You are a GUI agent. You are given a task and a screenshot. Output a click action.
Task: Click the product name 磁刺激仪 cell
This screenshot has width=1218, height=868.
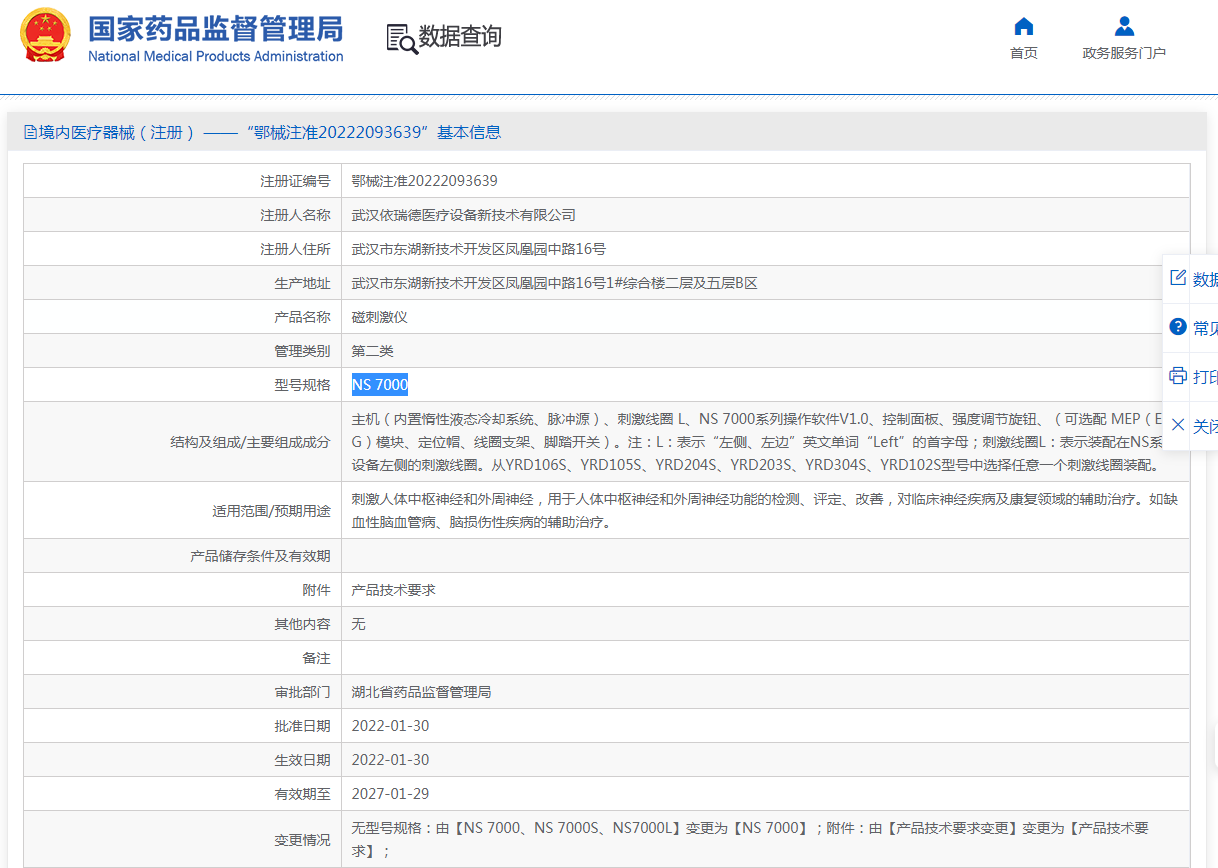tap(379, 317)
